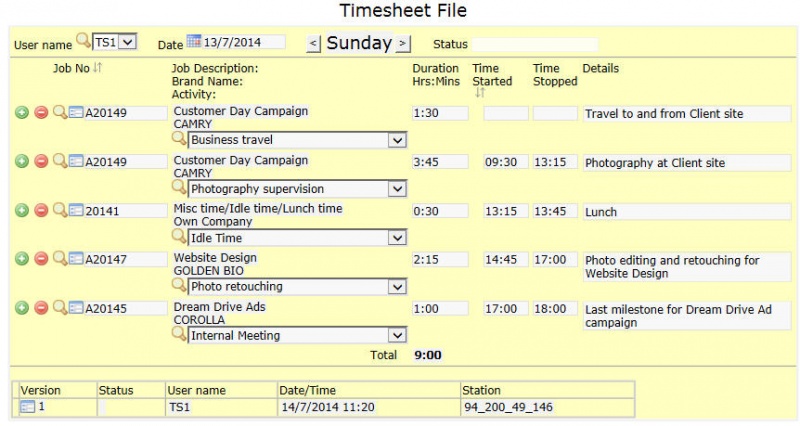Screen dimensions: 800x426
Task: Click duration field showing 3:45
Action: pyautogui.click(x=440, y=162)
